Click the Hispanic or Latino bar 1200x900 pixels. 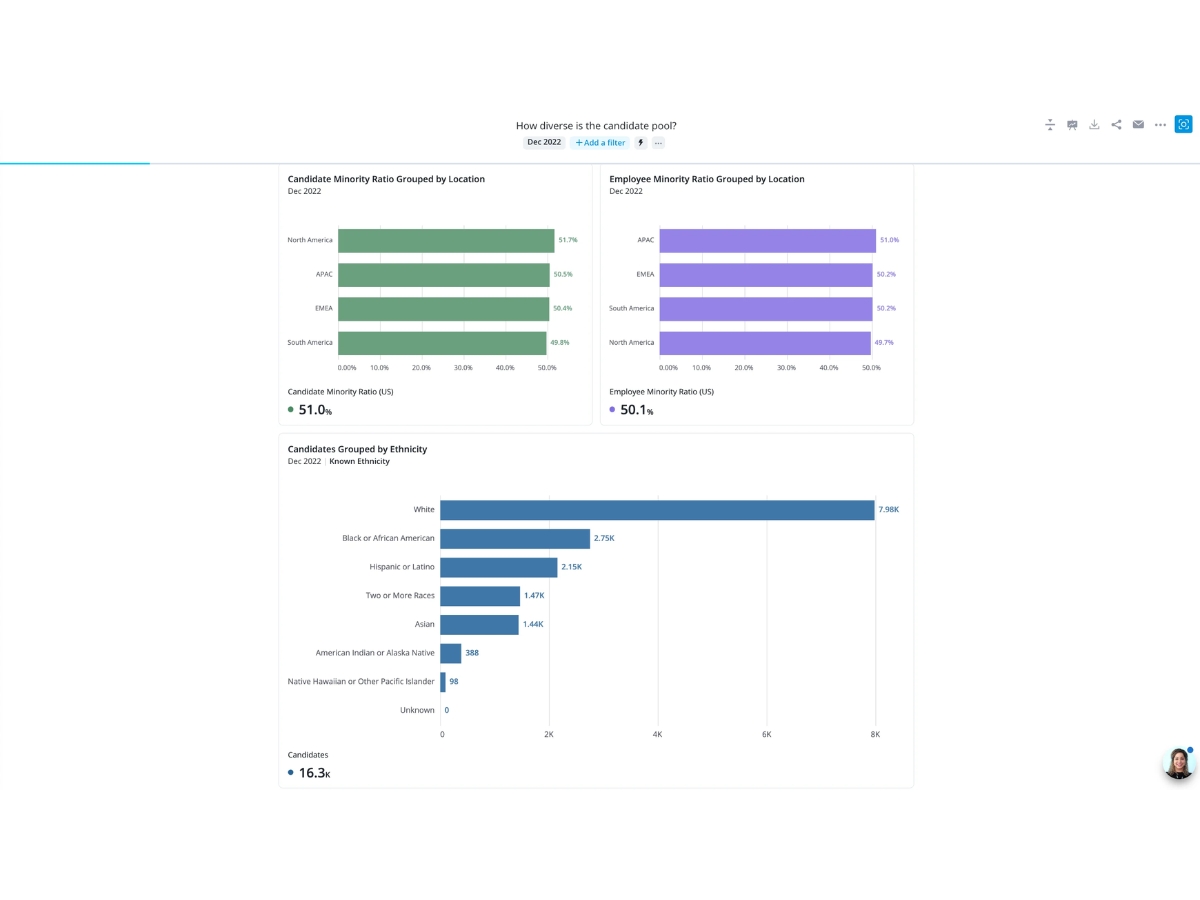(499, 567)
